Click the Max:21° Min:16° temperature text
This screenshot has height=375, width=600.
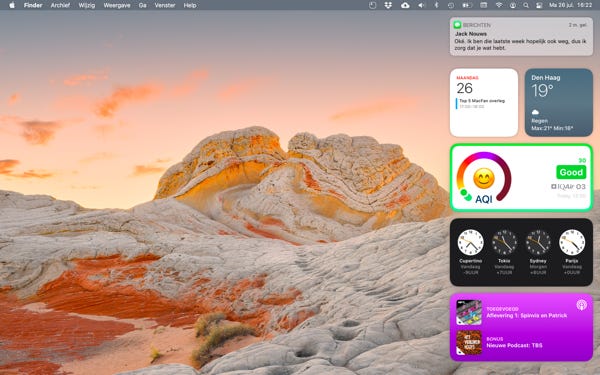pos(551,128)
